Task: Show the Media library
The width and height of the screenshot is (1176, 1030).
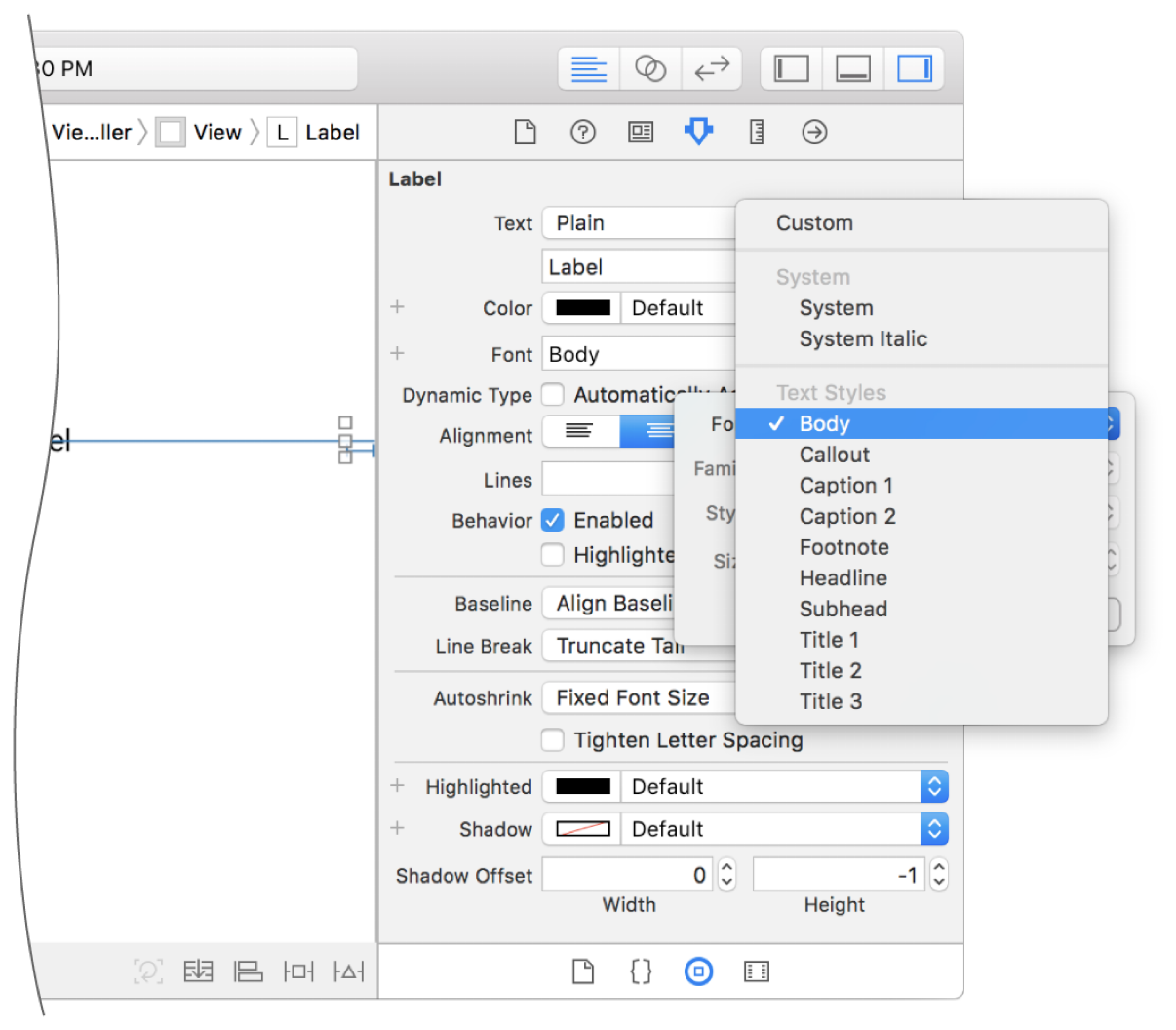Action: coord(757,971)
